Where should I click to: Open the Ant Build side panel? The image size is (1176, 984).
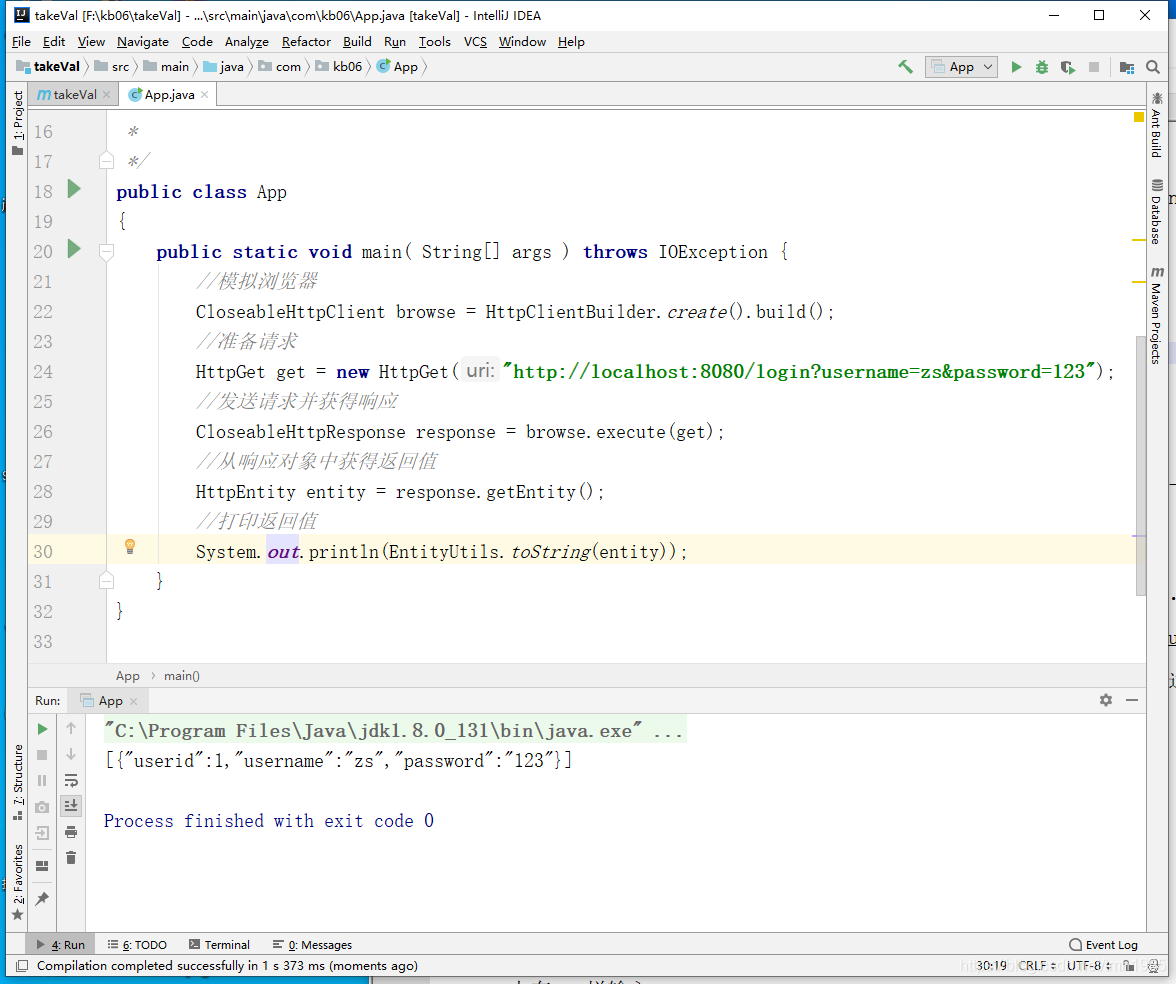click(x=1156, y=124)
